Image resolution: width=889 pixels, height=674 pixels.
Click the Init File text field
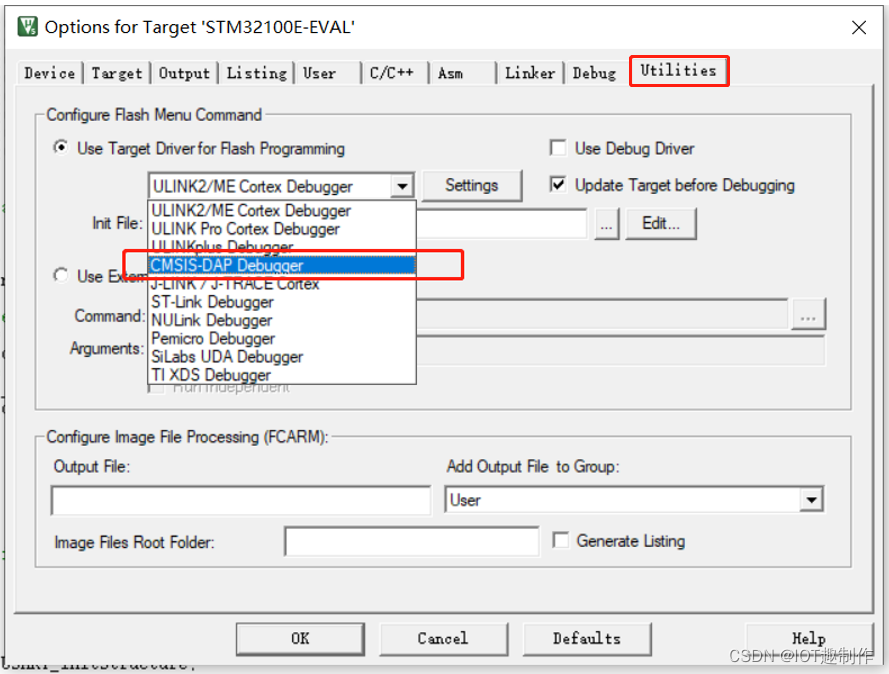502,224
